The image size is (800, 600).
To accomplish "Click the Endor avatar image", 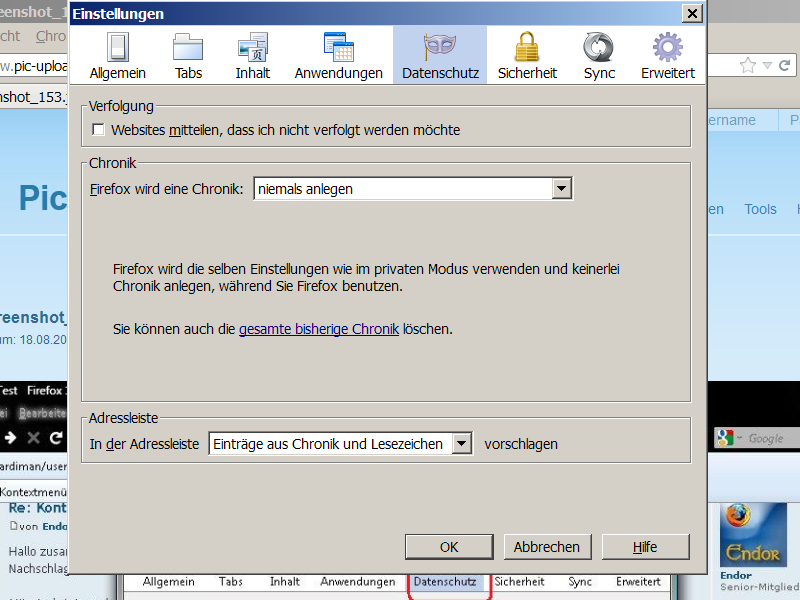I will point(753,535).
